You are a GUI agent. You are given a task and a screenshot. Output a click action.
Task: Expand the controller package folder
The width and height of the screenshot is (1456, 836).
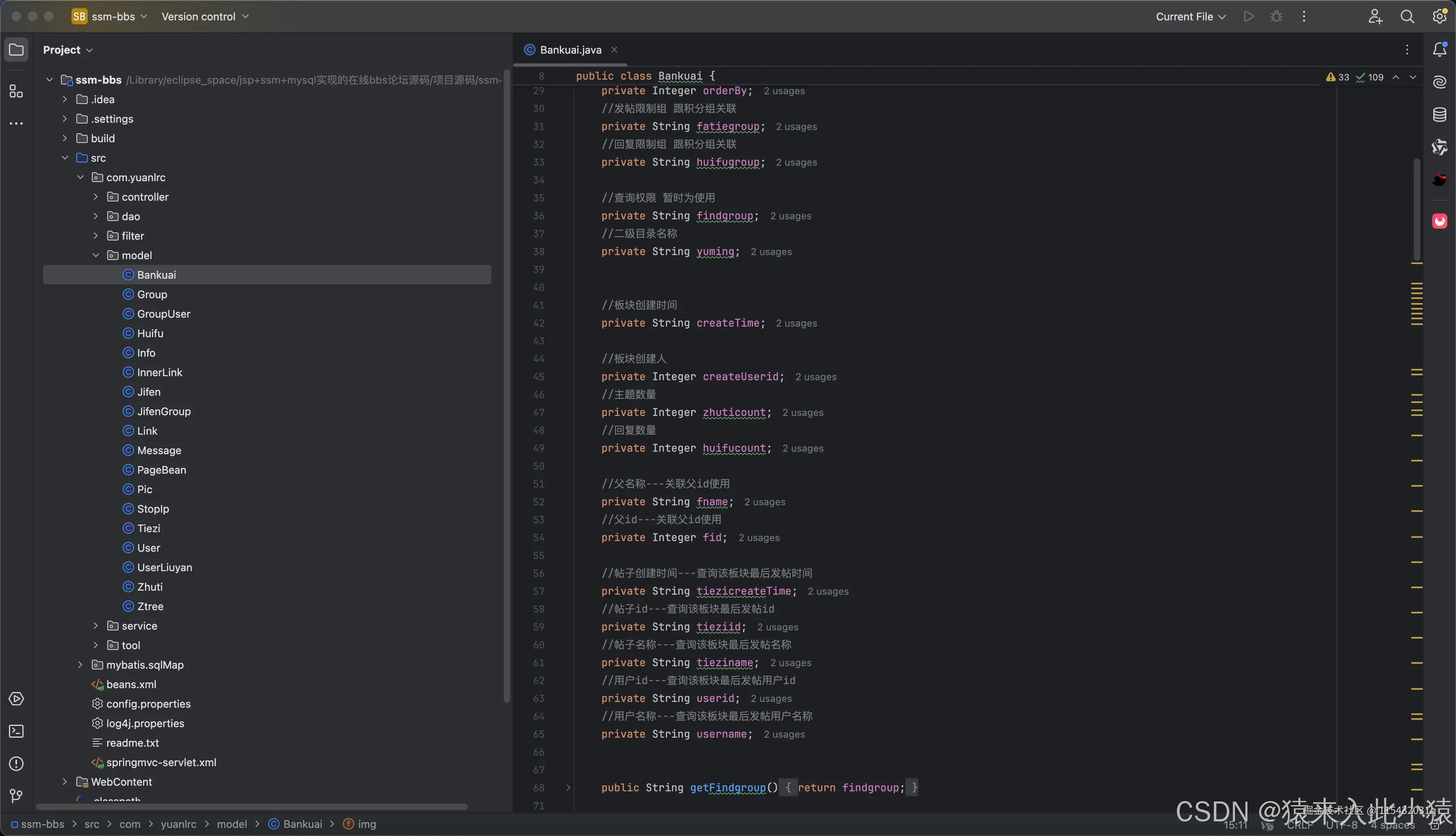click(x=96, y=197)
